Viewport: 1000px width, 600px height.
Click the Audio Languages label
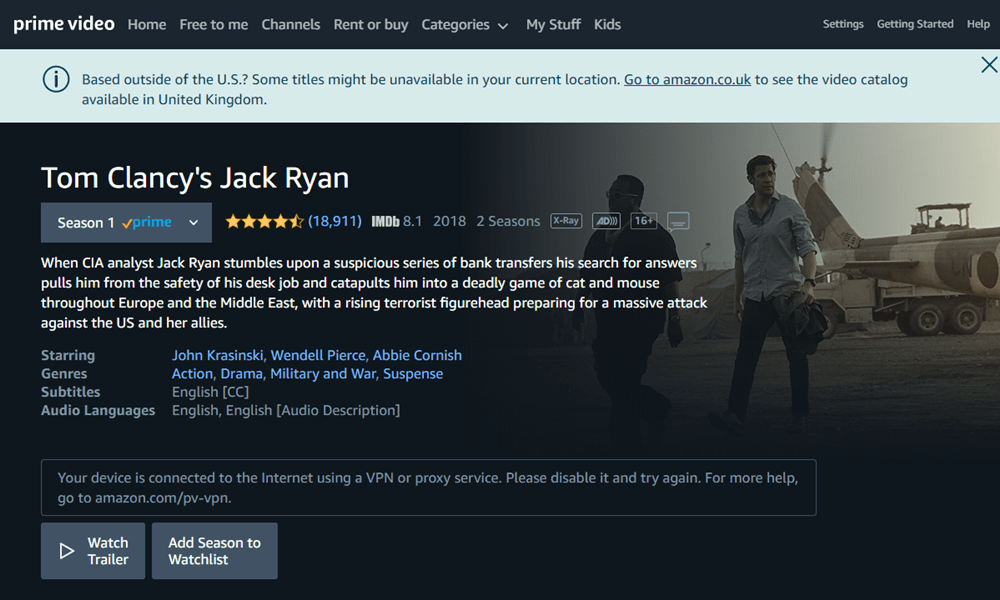pyautogui.click(x=98, y=411)
